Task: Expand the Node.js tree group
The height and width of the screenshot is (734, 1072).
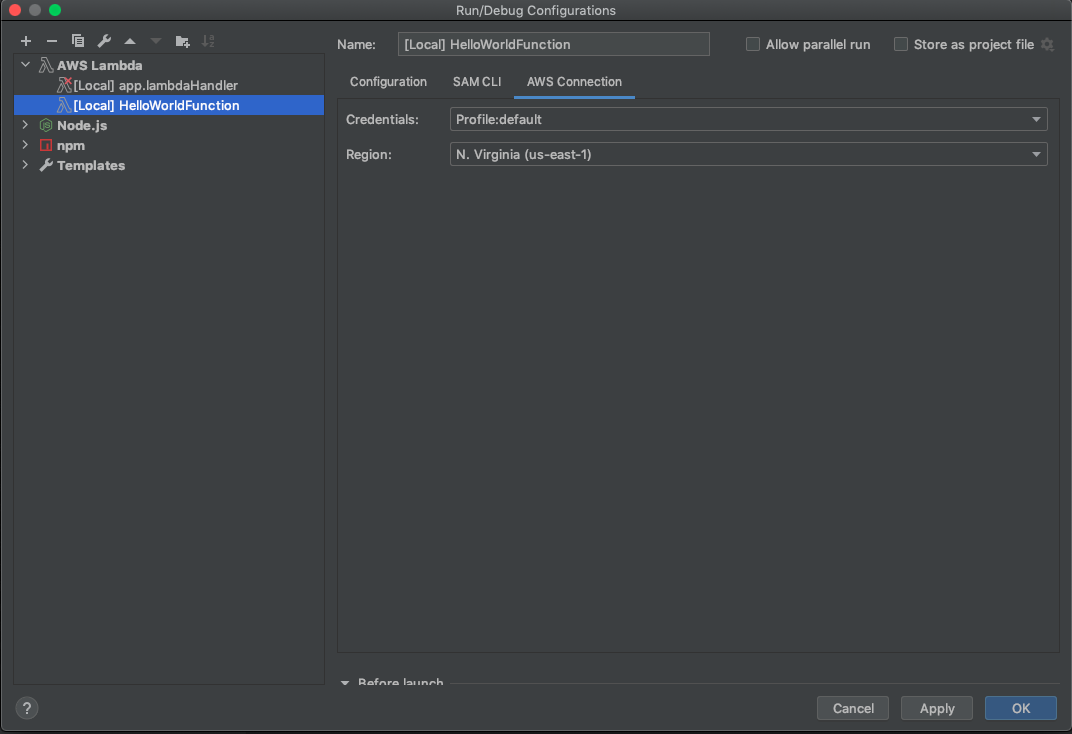Action: pos(25,125)
